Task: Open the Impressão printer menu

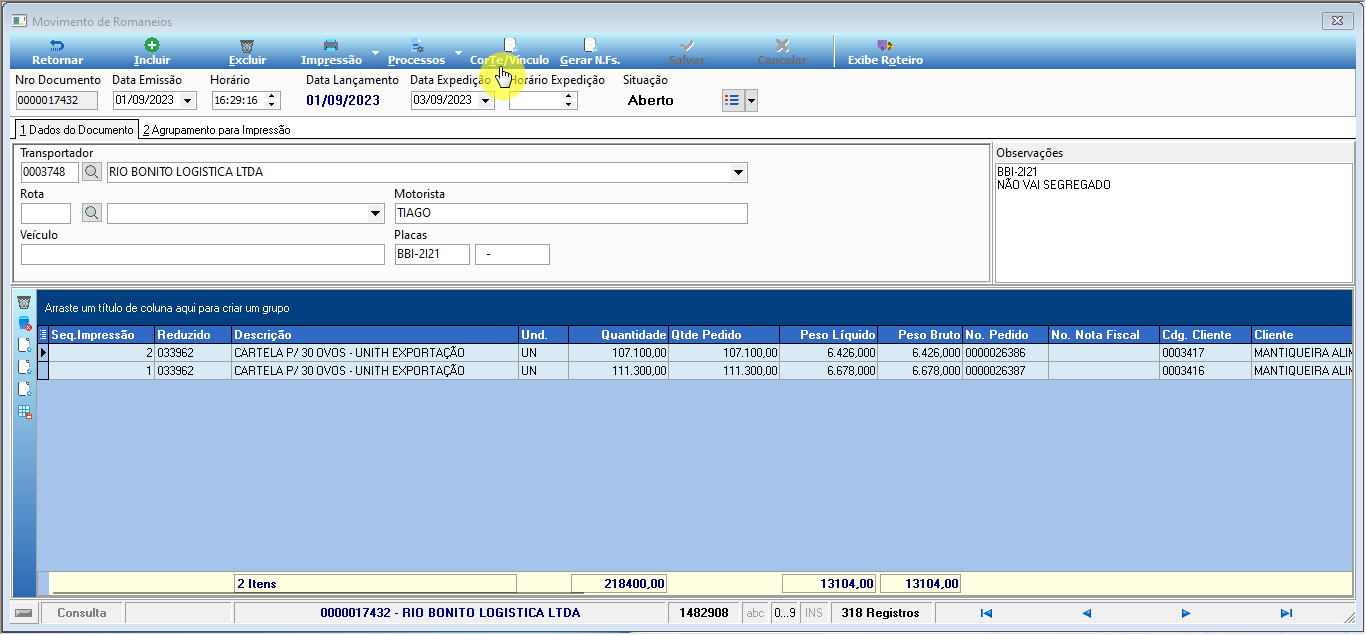Action: pos(331,52)
